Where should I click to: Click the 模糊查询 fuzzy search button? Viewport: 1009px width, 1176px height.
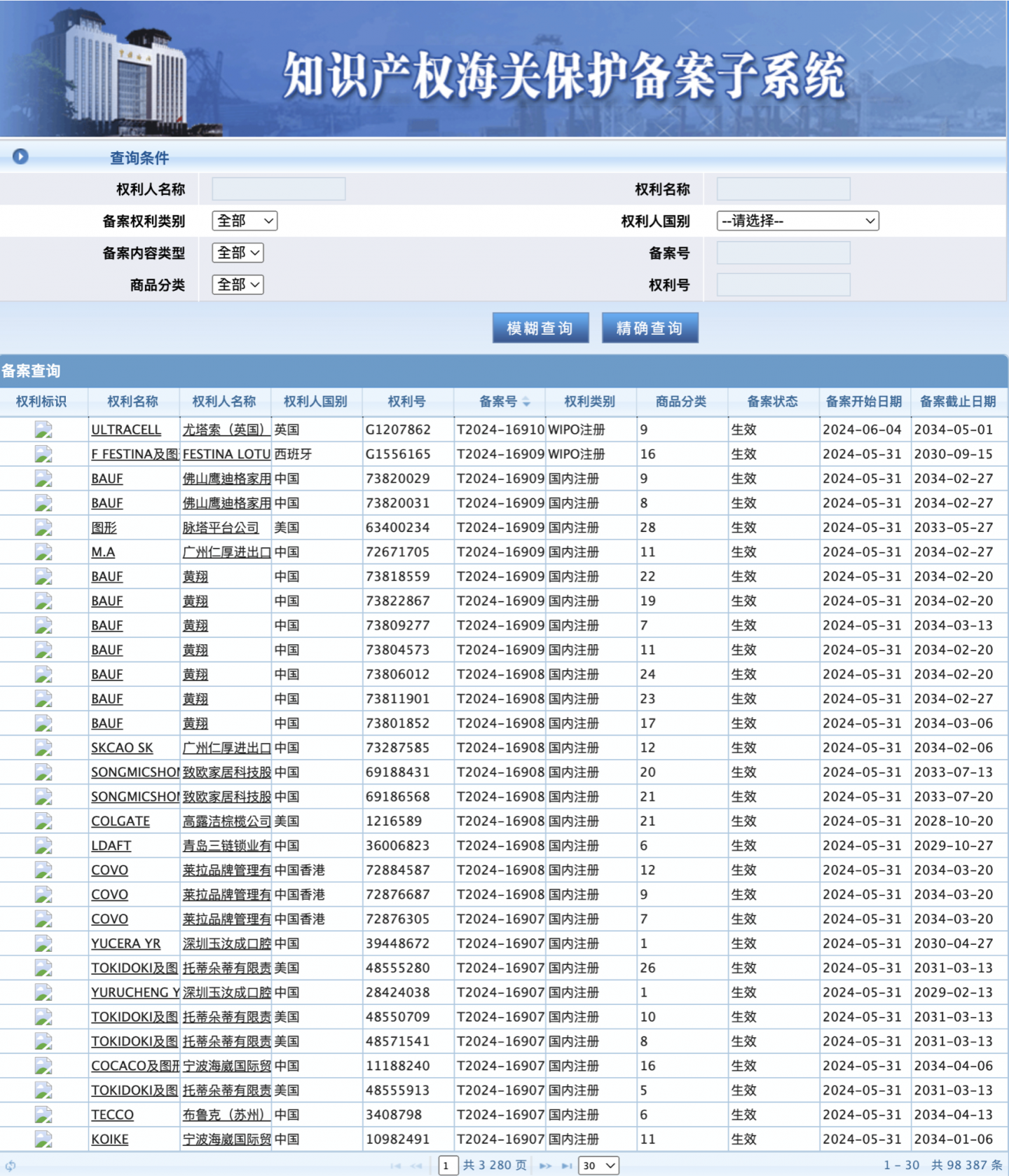click(x=540, y=328)
